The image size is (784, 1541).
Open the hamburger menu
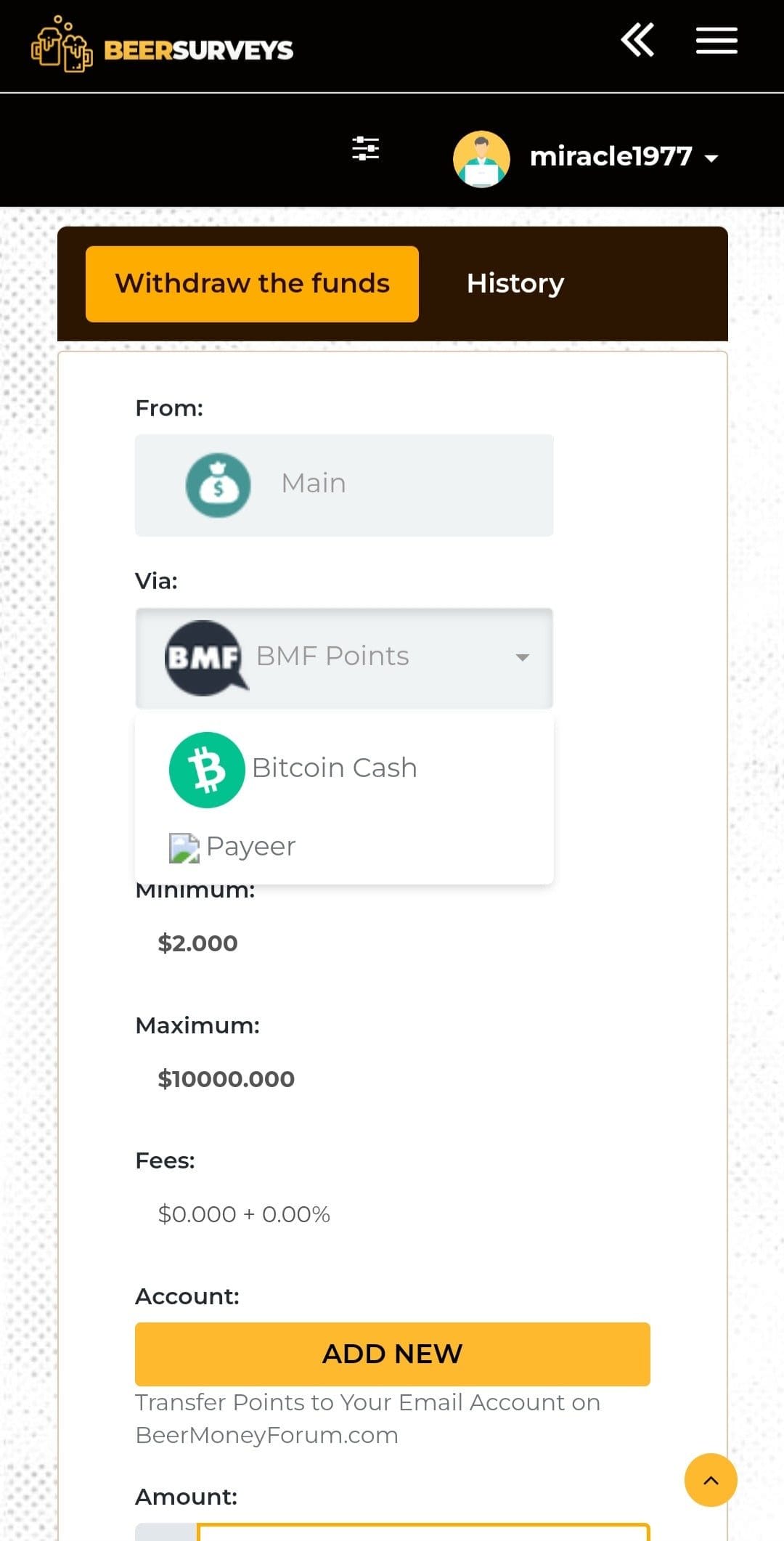[716, 41]
